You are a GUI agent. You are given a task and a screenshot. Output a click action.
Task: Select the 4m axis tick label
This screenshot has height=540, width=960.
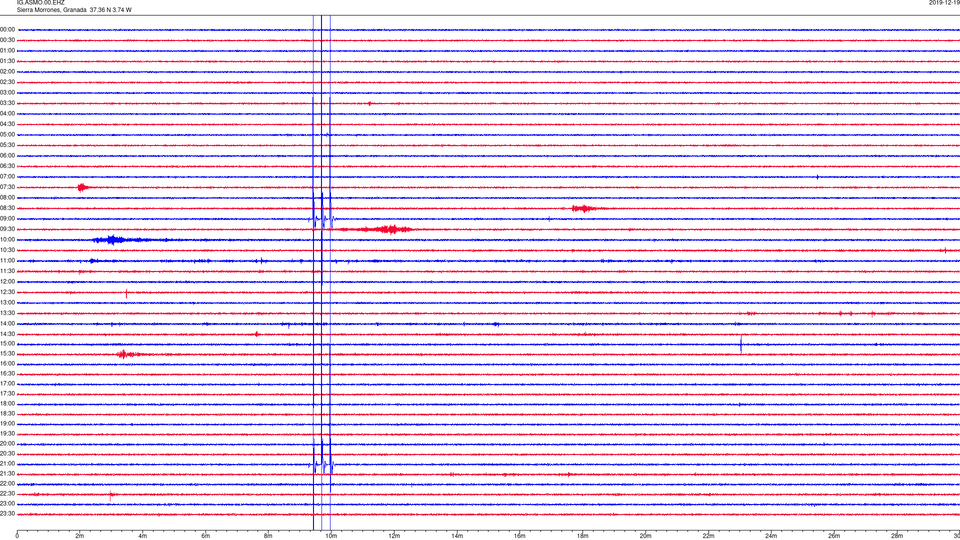143,536
